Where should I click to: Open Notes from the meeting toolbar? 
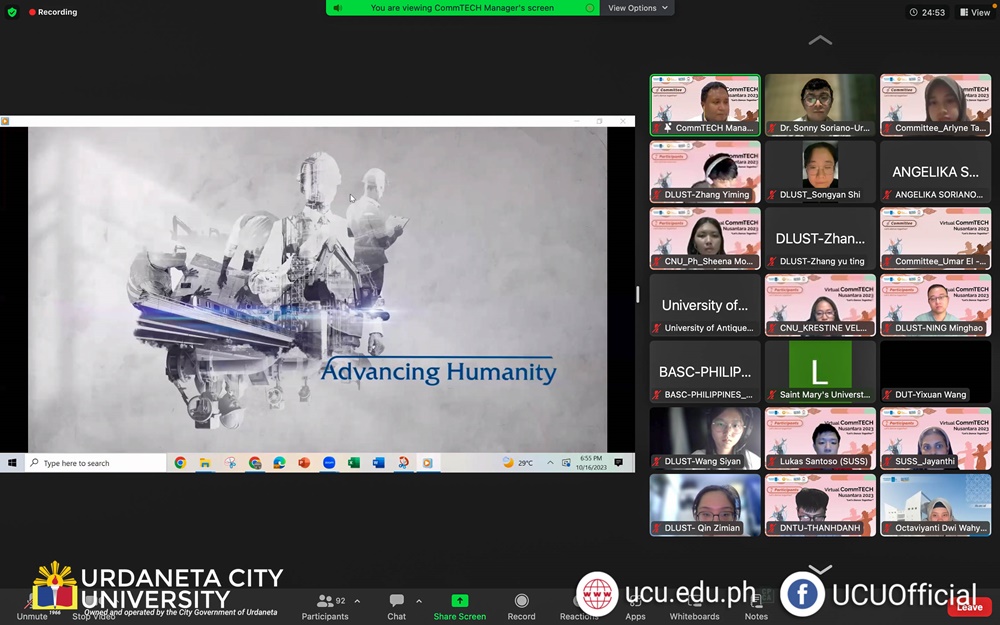point(756,607)
